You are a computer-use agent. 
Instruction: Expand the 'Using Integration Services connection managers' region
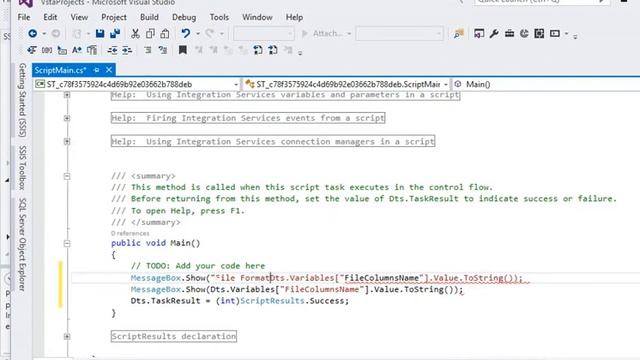67,142
